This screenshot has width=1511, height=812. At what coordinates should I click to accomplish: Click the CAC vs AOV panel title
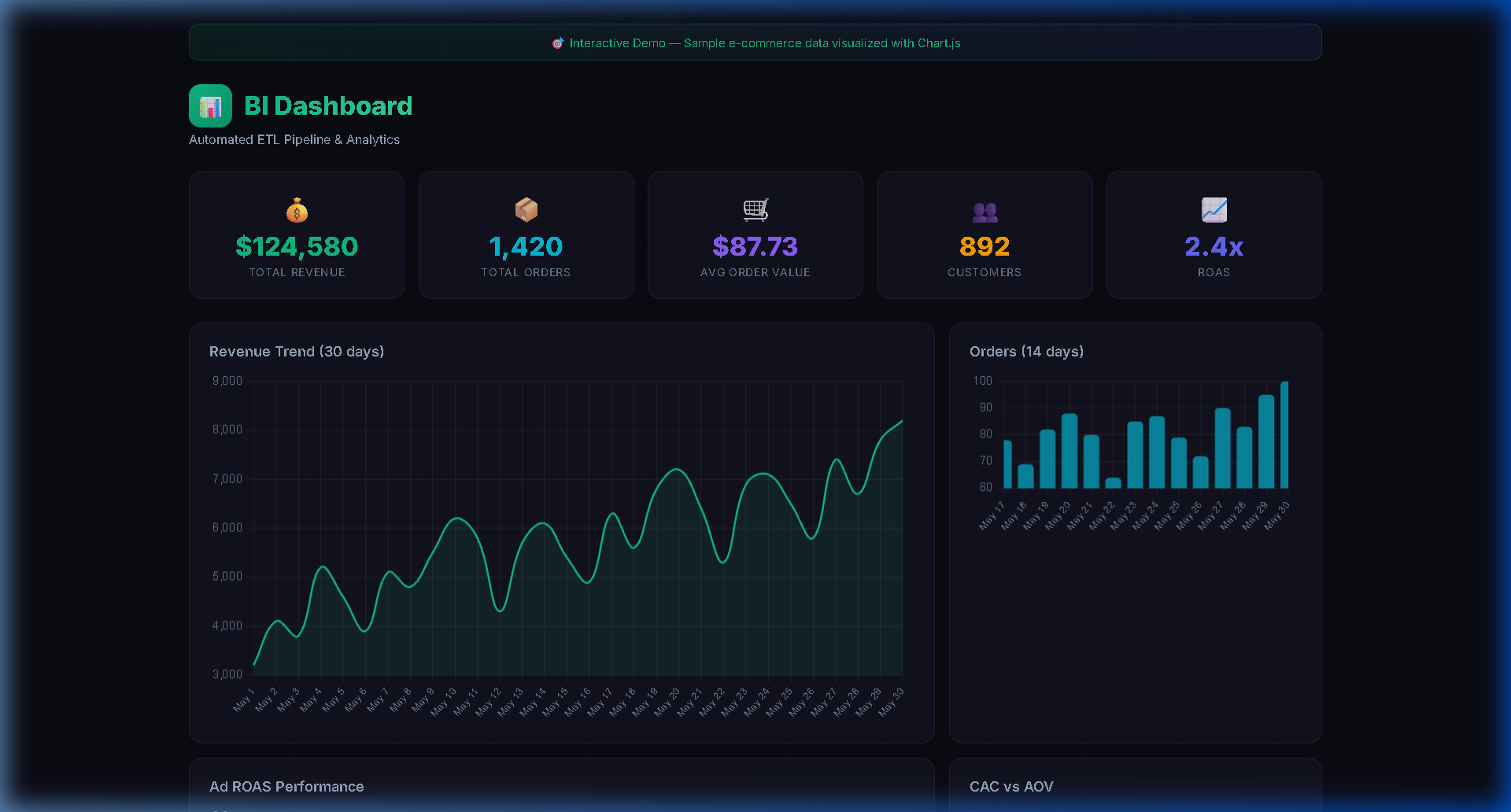click(1011, 787)
